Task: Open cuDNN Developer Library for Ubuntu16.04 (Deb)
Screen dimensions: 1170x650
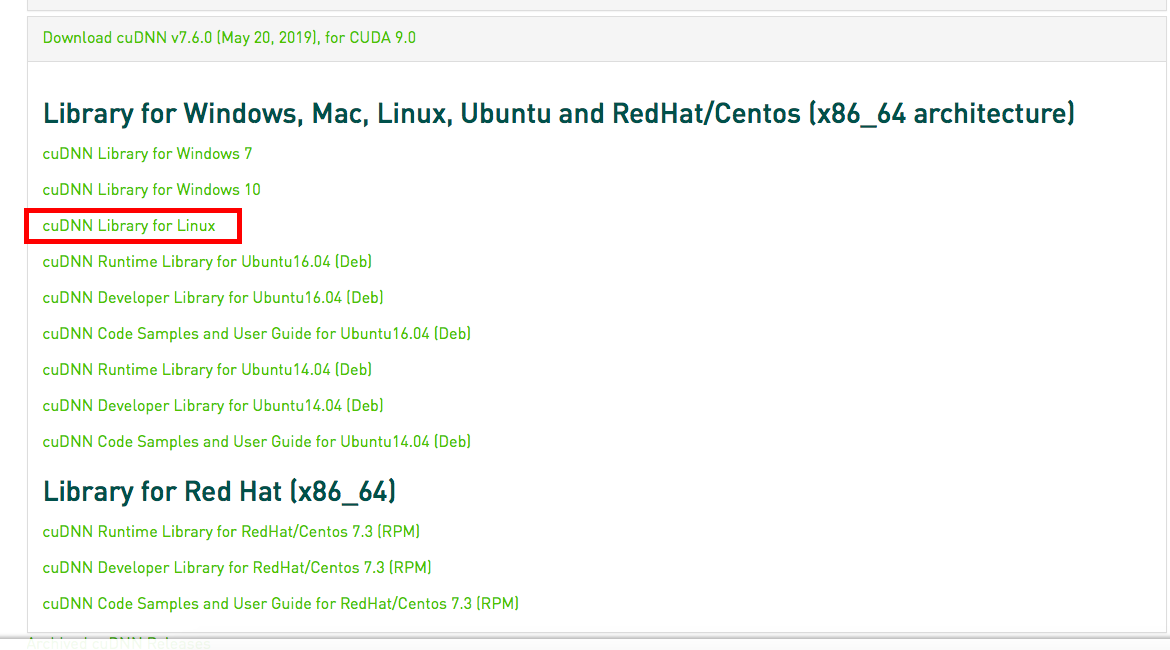Action: [213, 298]
